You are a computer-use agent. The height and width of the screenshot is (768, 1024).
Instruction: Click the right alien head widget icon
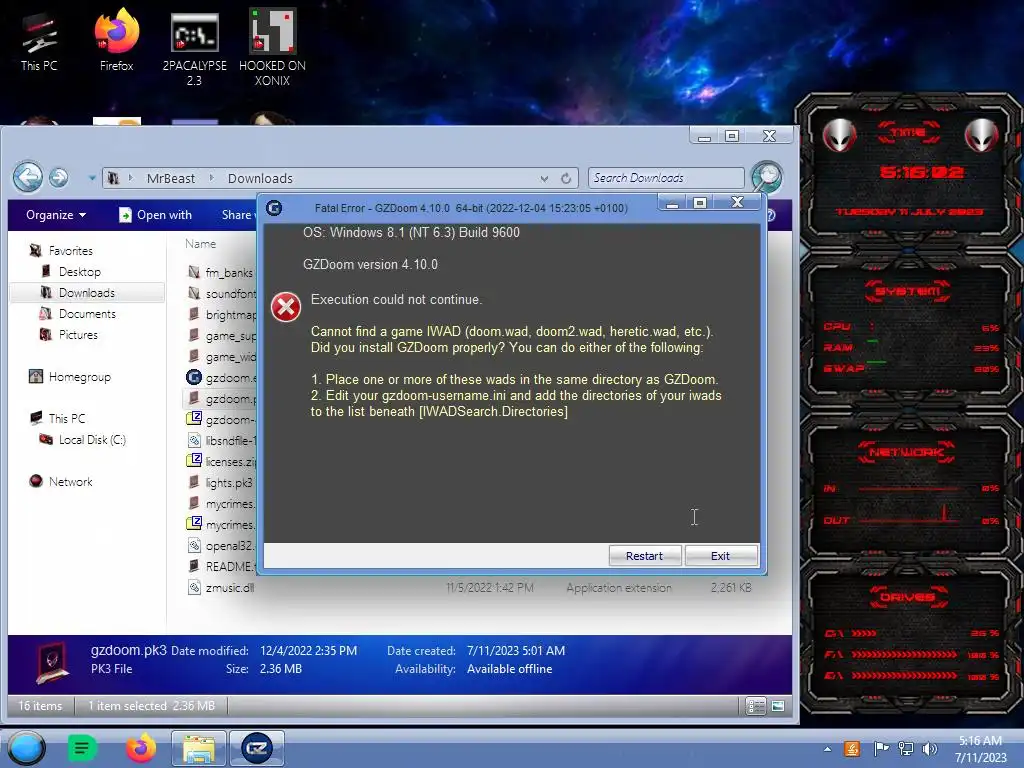(982, 136)
